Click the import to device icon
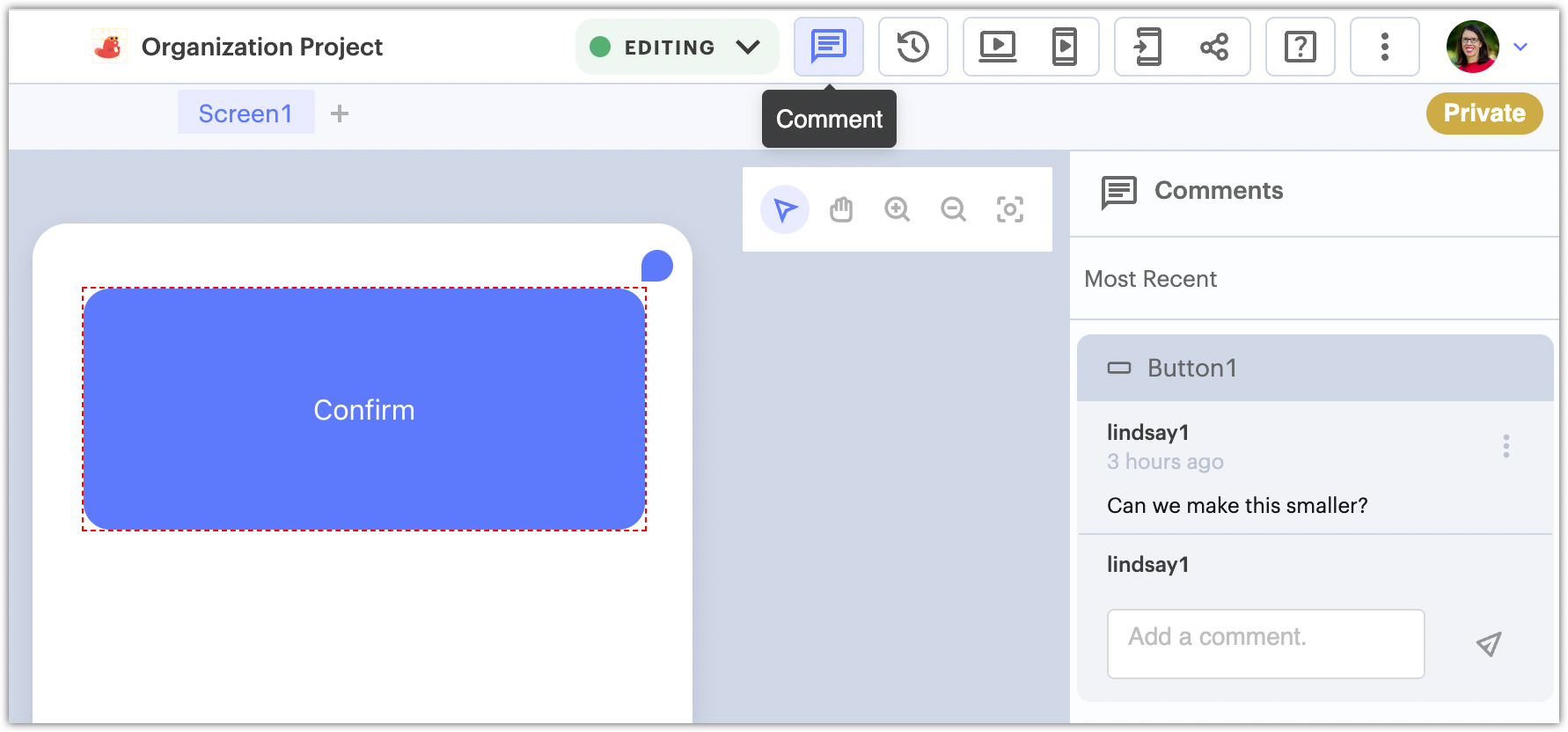 pyautogui.click(x=1147, y=47)
